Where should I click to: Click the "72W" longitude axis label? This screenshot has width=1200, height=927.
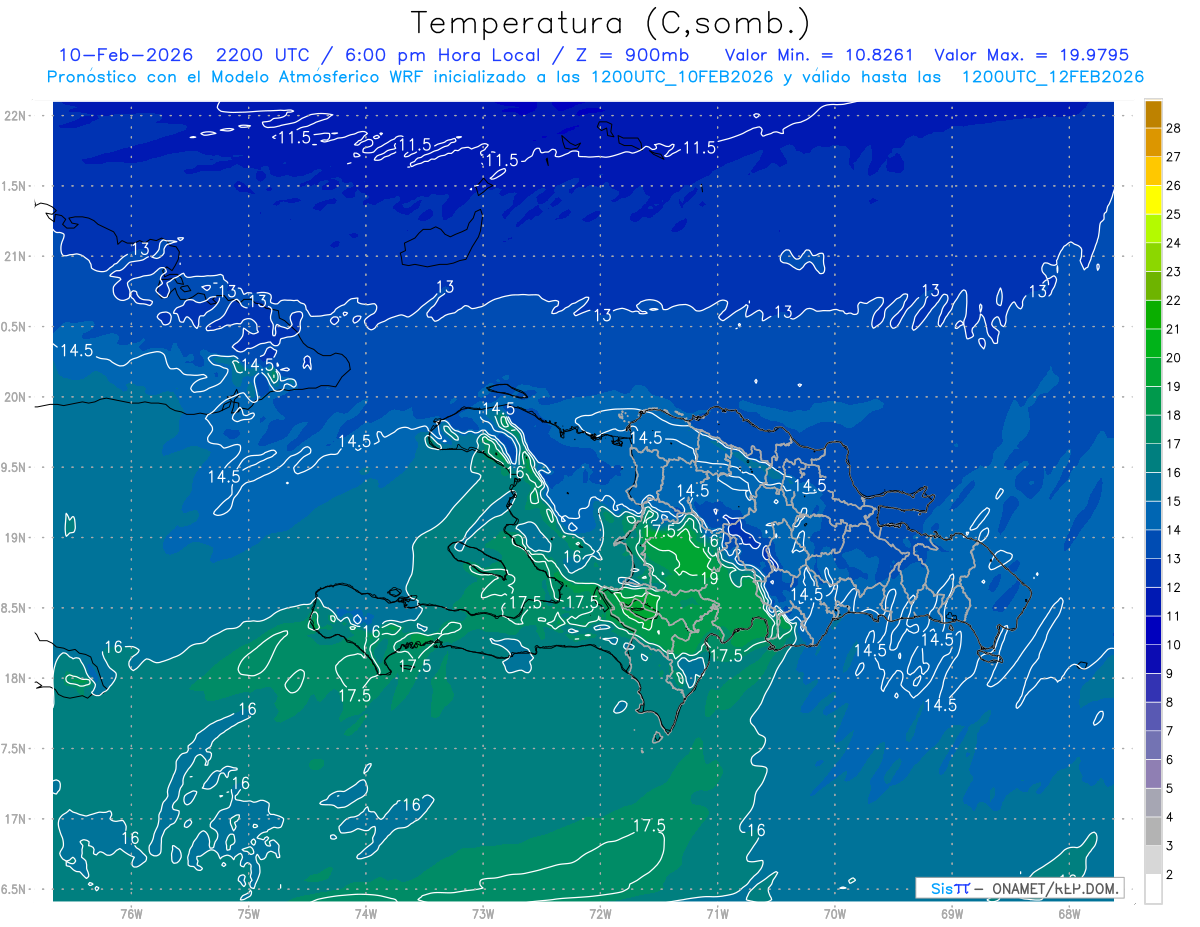pyautogui.click(x=600, y=913)
